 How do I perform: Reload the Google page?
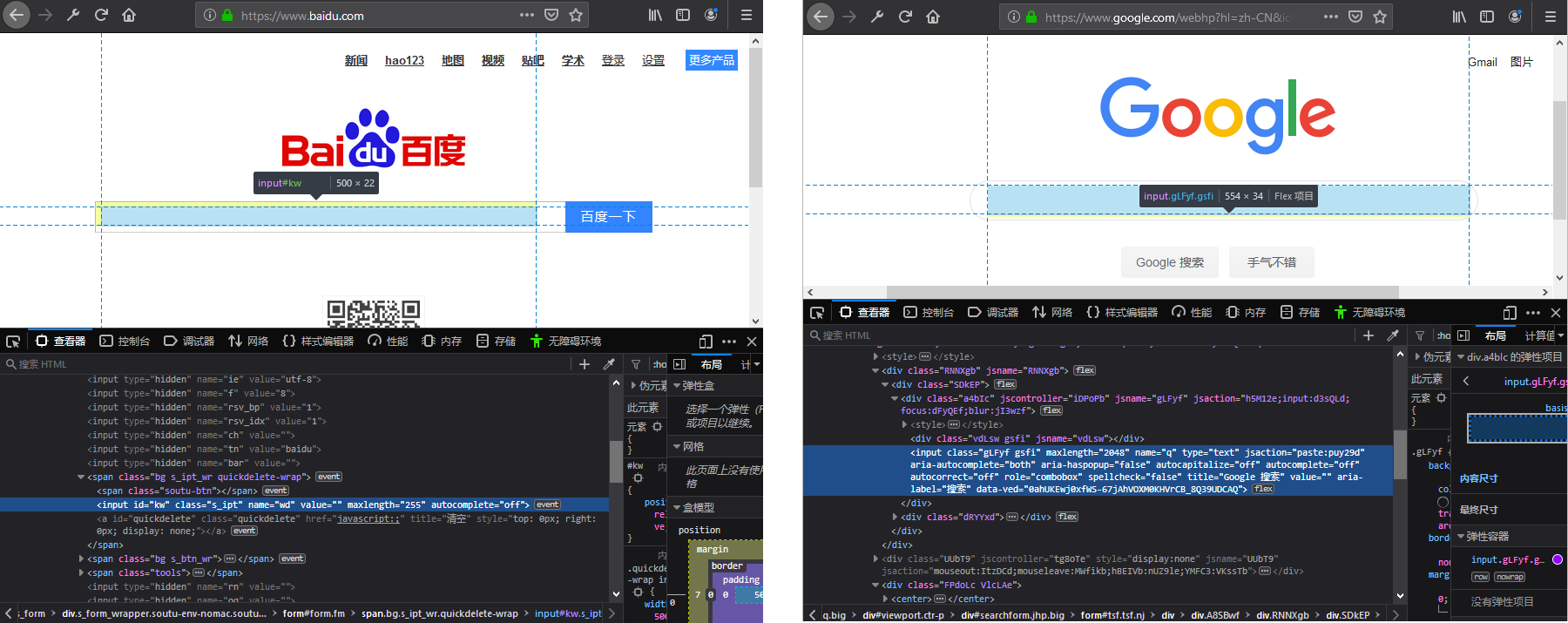pos(905,17)
